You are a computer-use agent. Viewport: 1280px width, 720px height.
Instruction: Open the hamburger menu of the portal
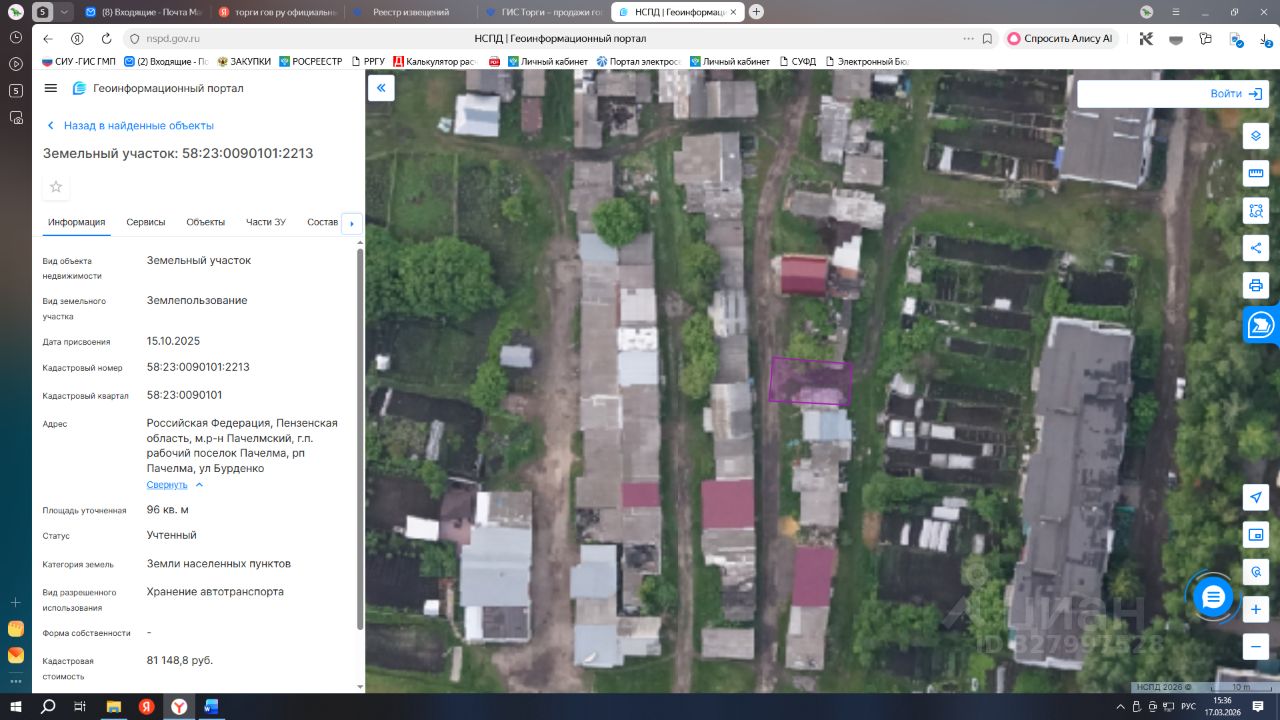coord(51,88)
